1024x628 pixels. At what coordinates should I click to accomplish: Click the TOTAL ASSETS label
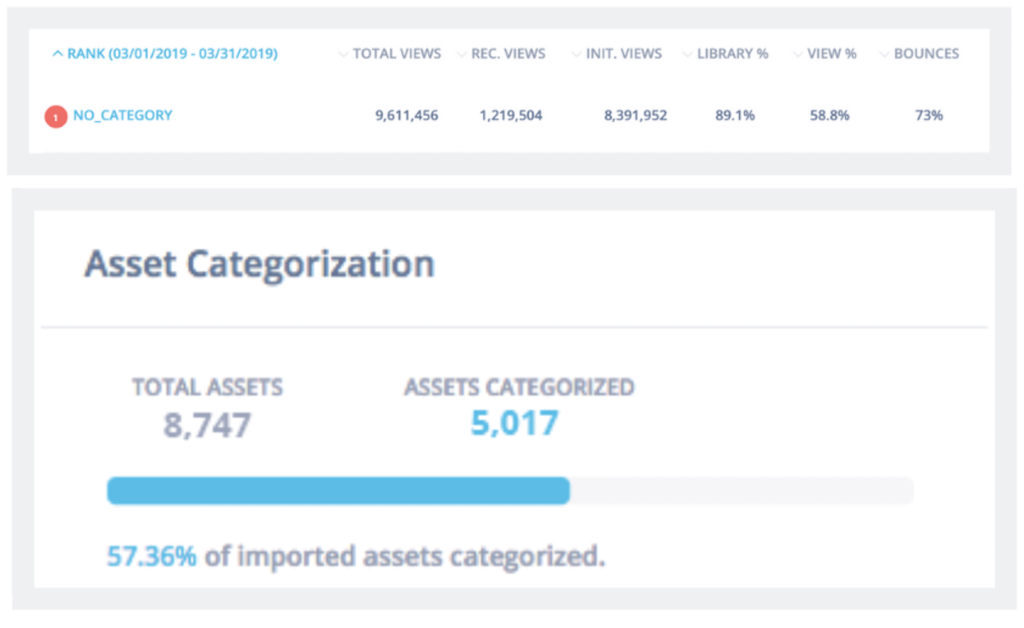[208, 387]
